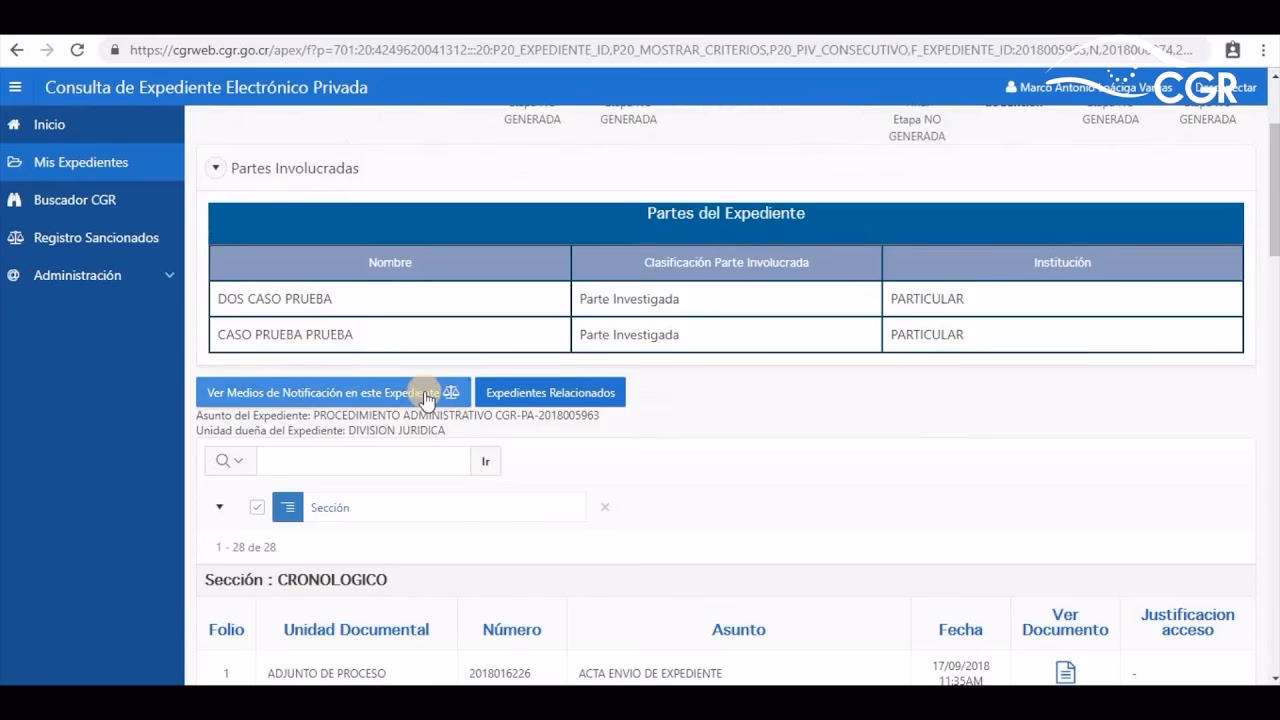Screen dimensions: 1280x720
Task: Click the Section control break icon
Action: pos(288,507)
